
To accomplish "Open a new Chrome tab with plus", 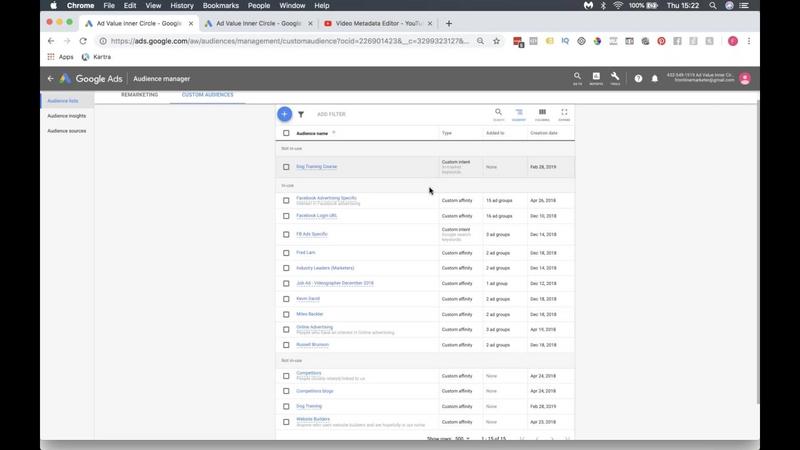I will 448,23.
